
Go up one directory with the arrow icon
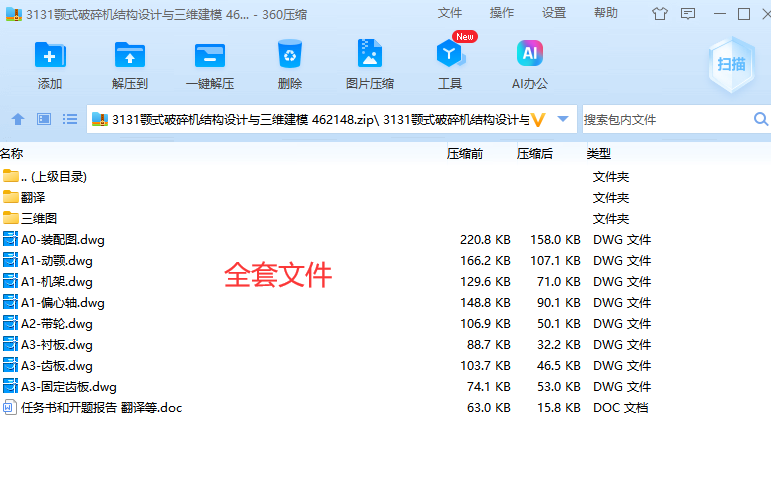point(18,119)
